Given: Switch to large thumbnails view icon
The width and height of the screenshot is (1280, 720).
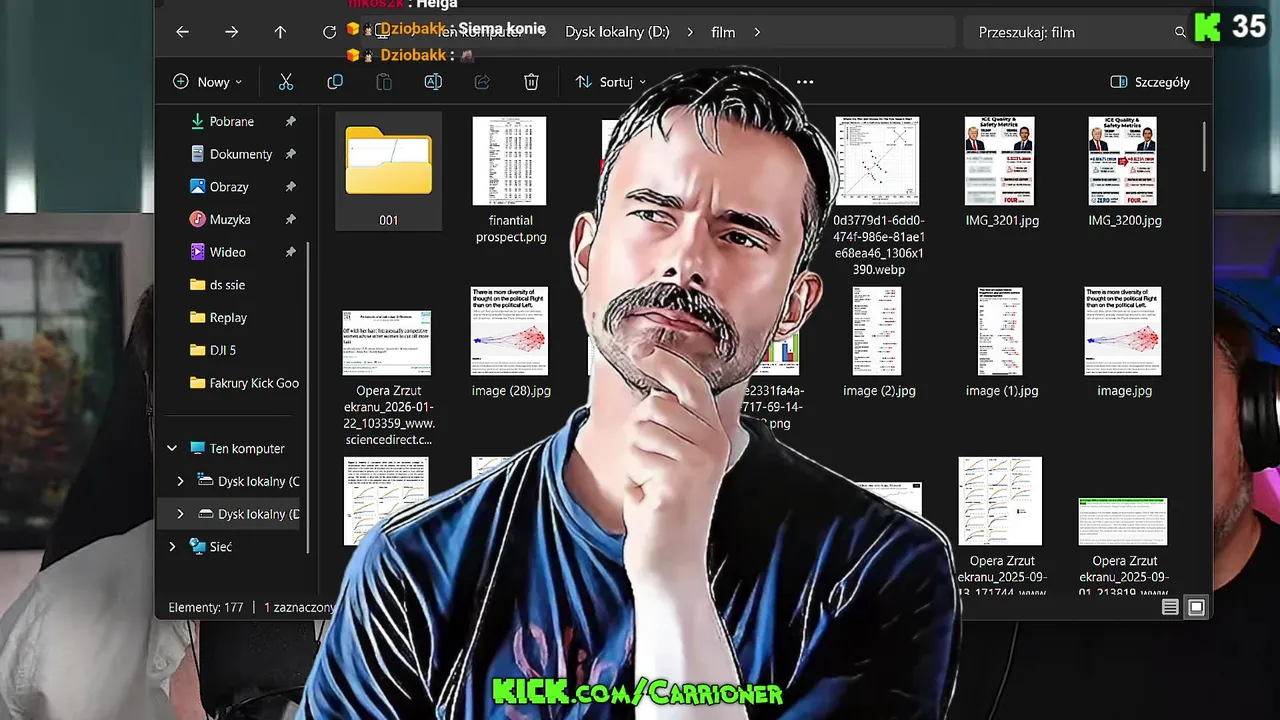Looking at the screenshot, I should point(1196,607).
